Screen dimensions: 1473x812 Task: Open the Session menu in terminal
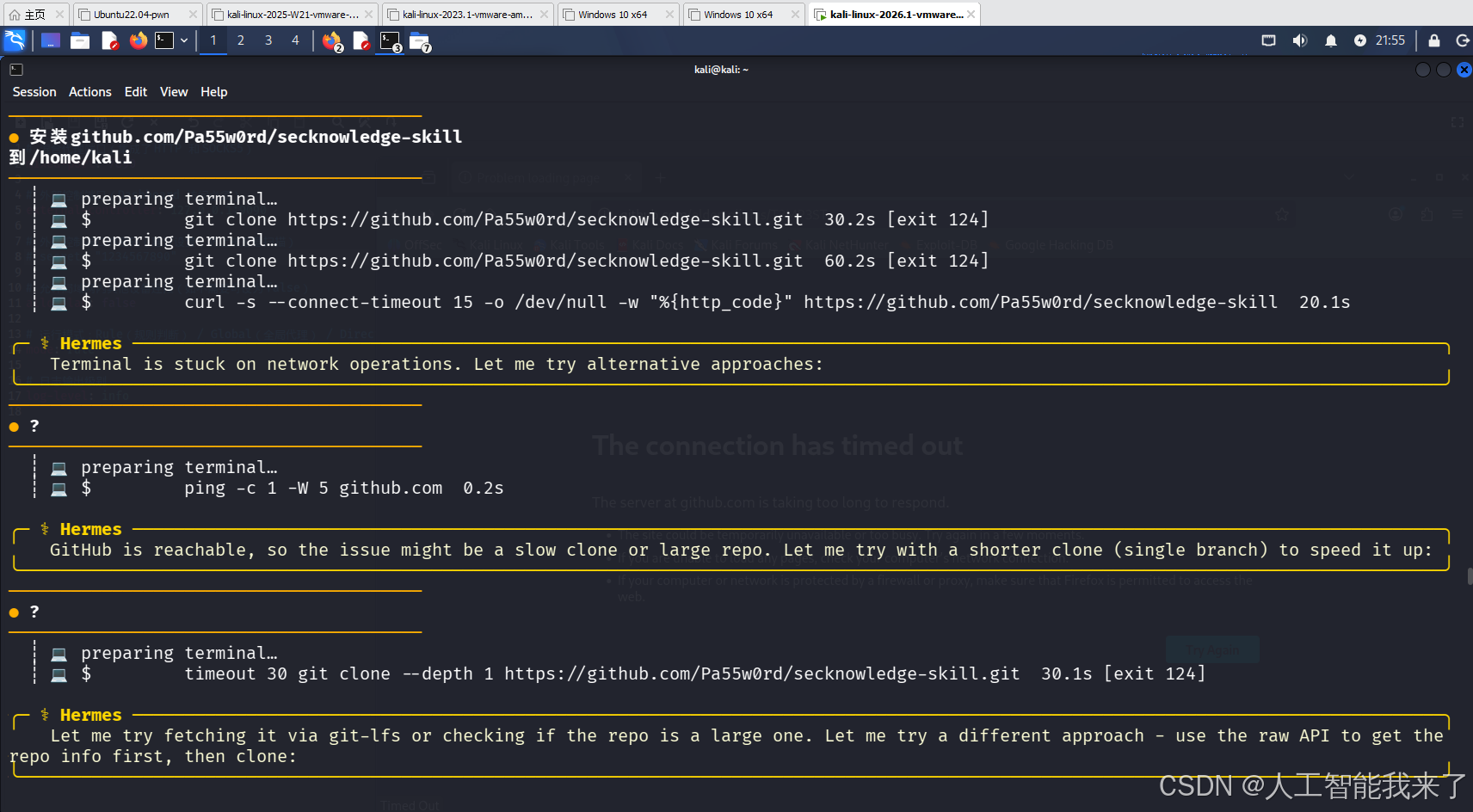point(34,92)
